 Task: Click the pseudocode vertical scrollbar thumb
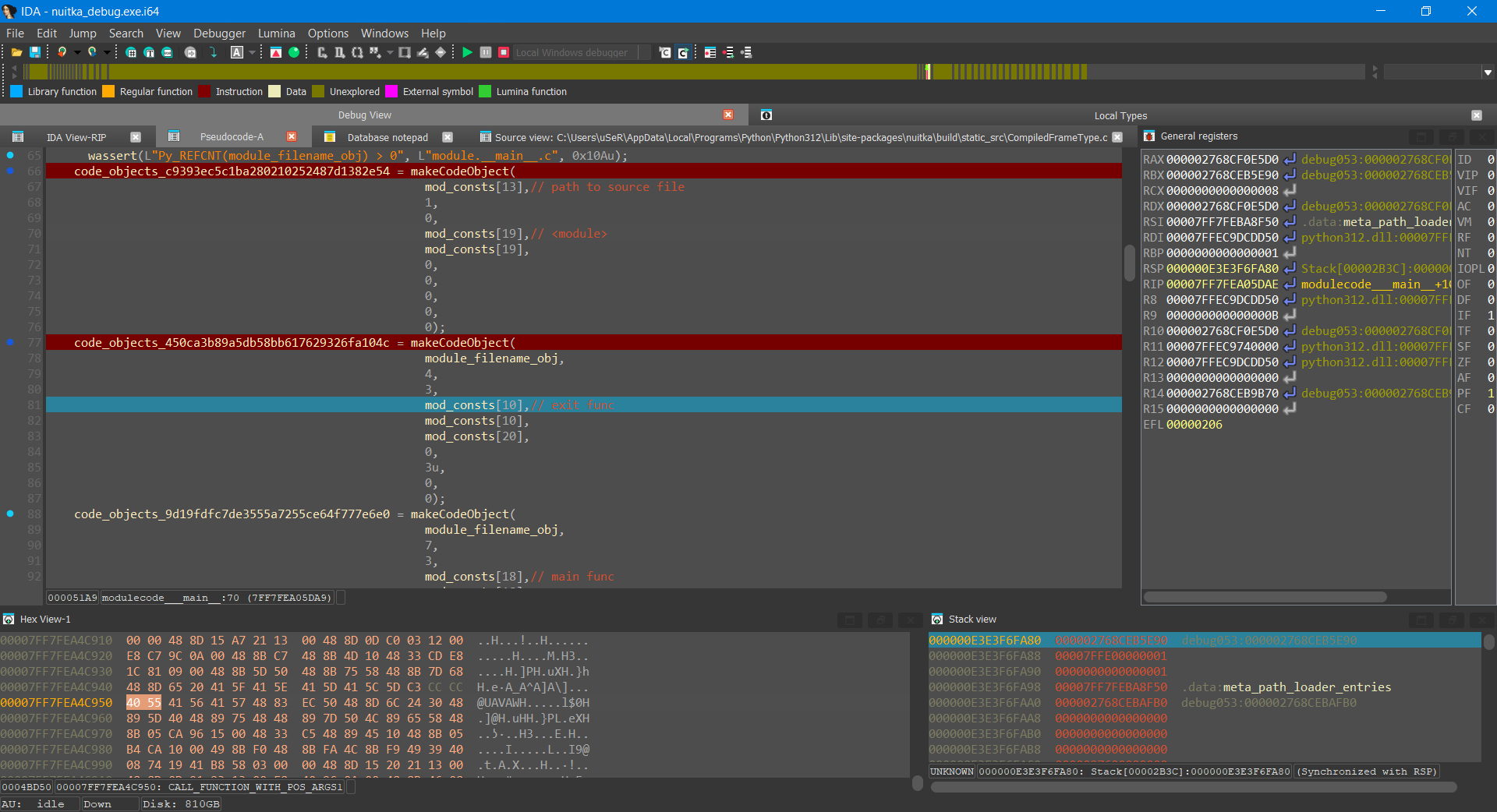(1129, 263)
